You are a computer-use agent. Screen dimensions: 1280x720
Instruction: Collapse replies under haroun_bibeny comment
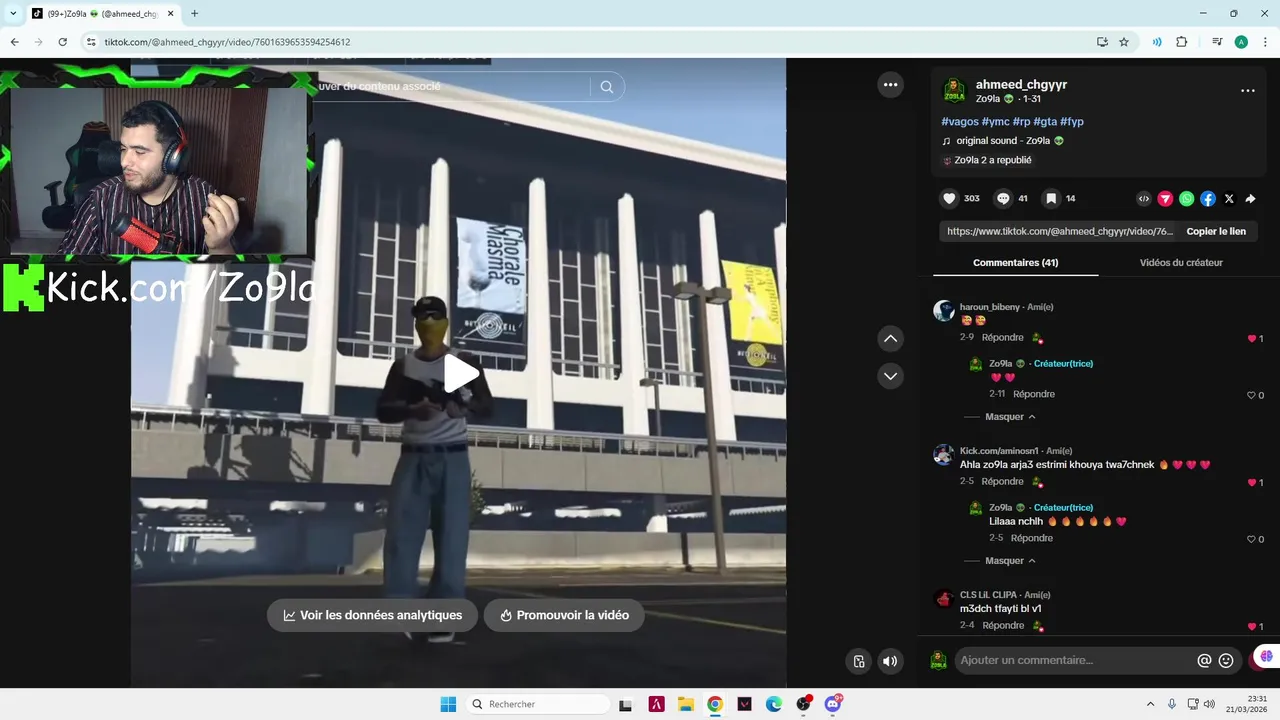point(1010,417)
